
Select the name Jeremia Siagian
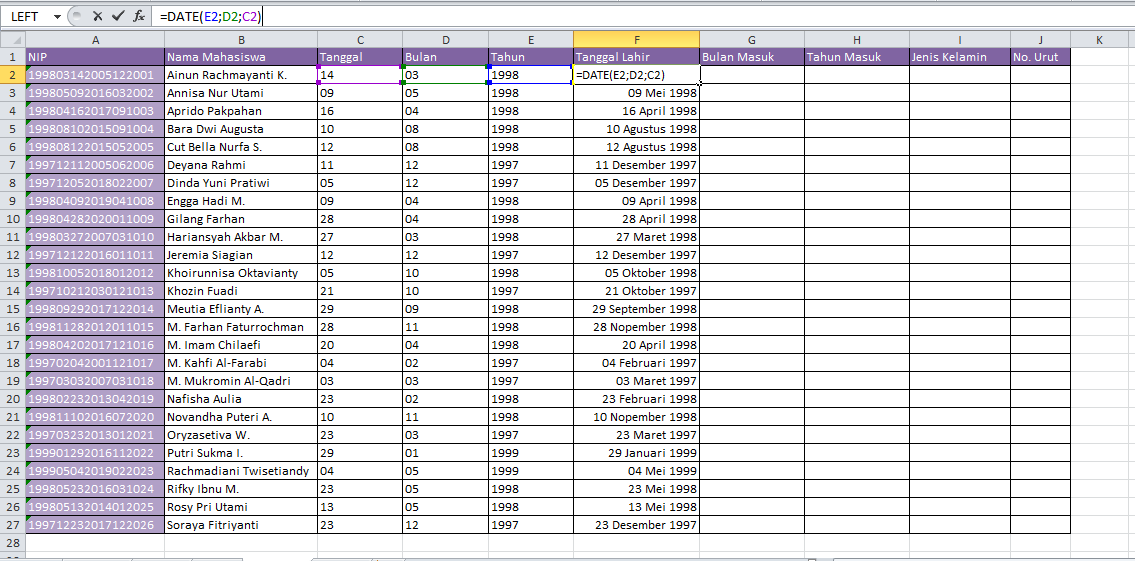[x=241, y=255]
